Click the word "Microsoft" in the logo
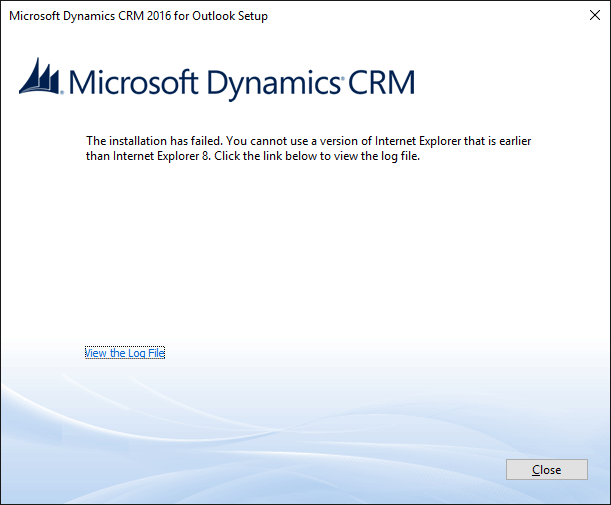Screen dimensions: 611x505 click(x=132, y=82)
